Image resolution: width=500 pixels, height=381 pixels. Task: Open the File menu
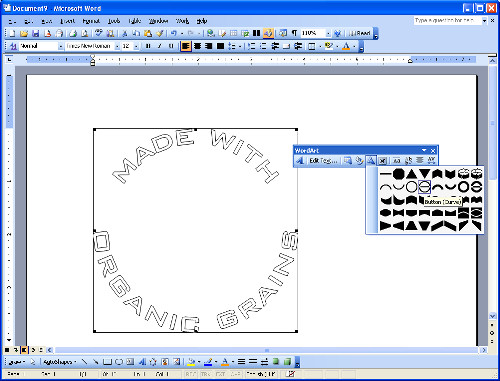12,21
